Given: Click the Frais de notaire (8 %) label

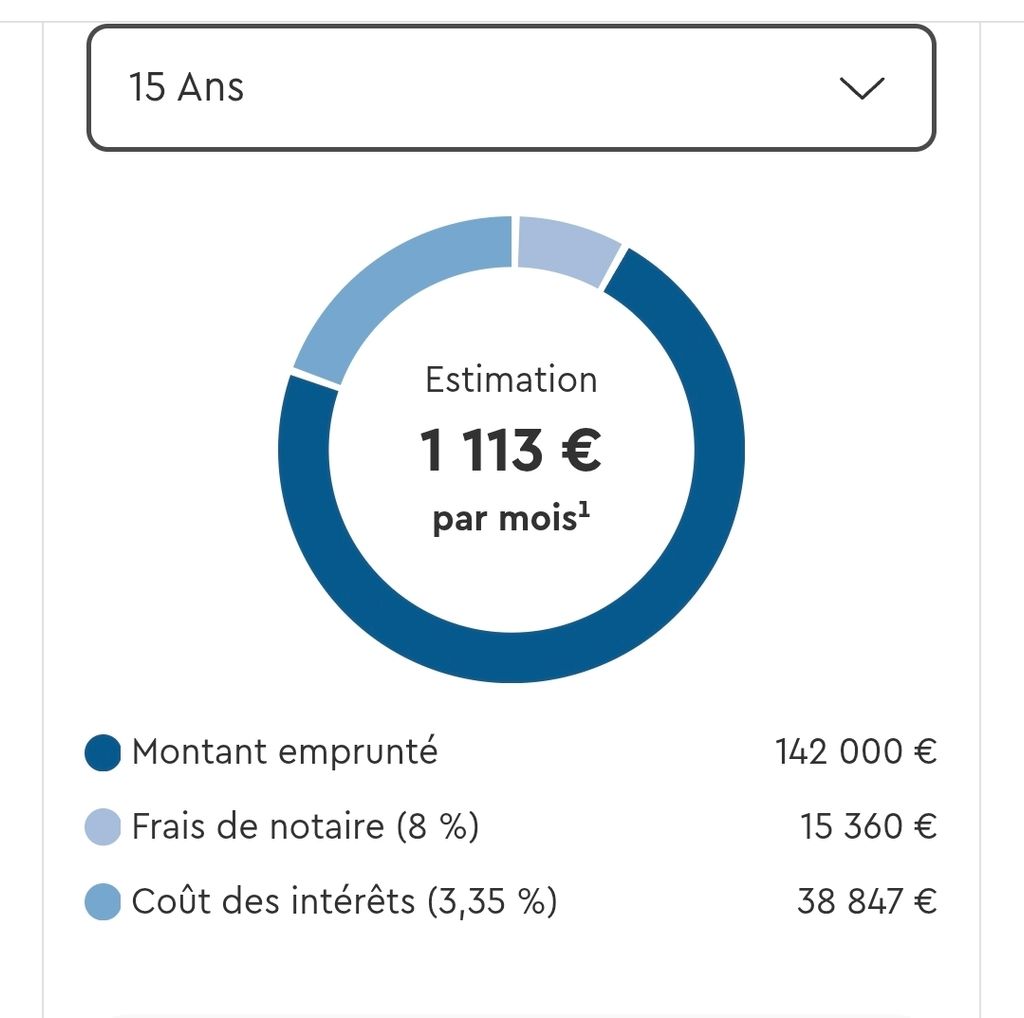Looking at the screenshot, I should (x=306, y=827).
